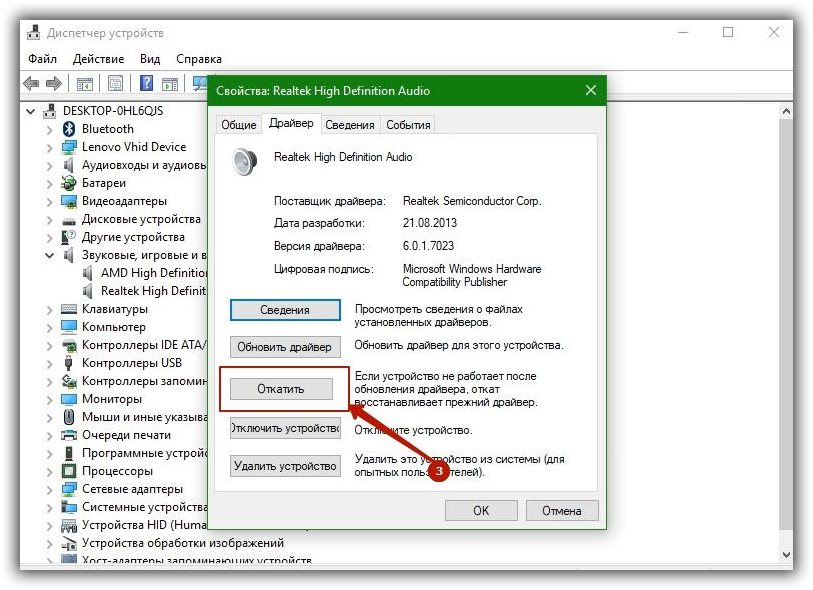Click the battery icon beside Батареи
Viewport: 813px width, 590px height.
[68, 183]
